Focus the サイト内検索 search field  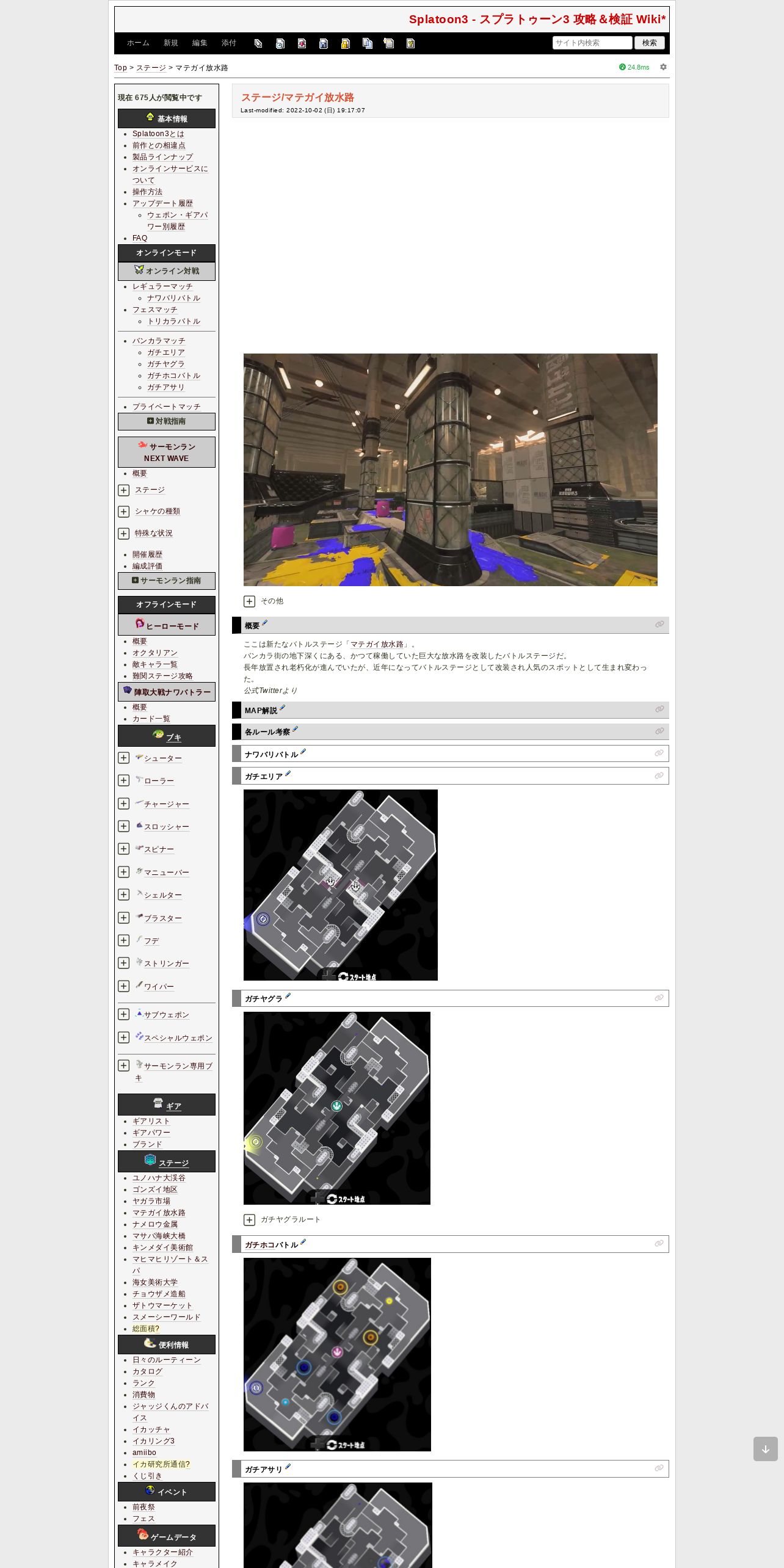[592, 43]
